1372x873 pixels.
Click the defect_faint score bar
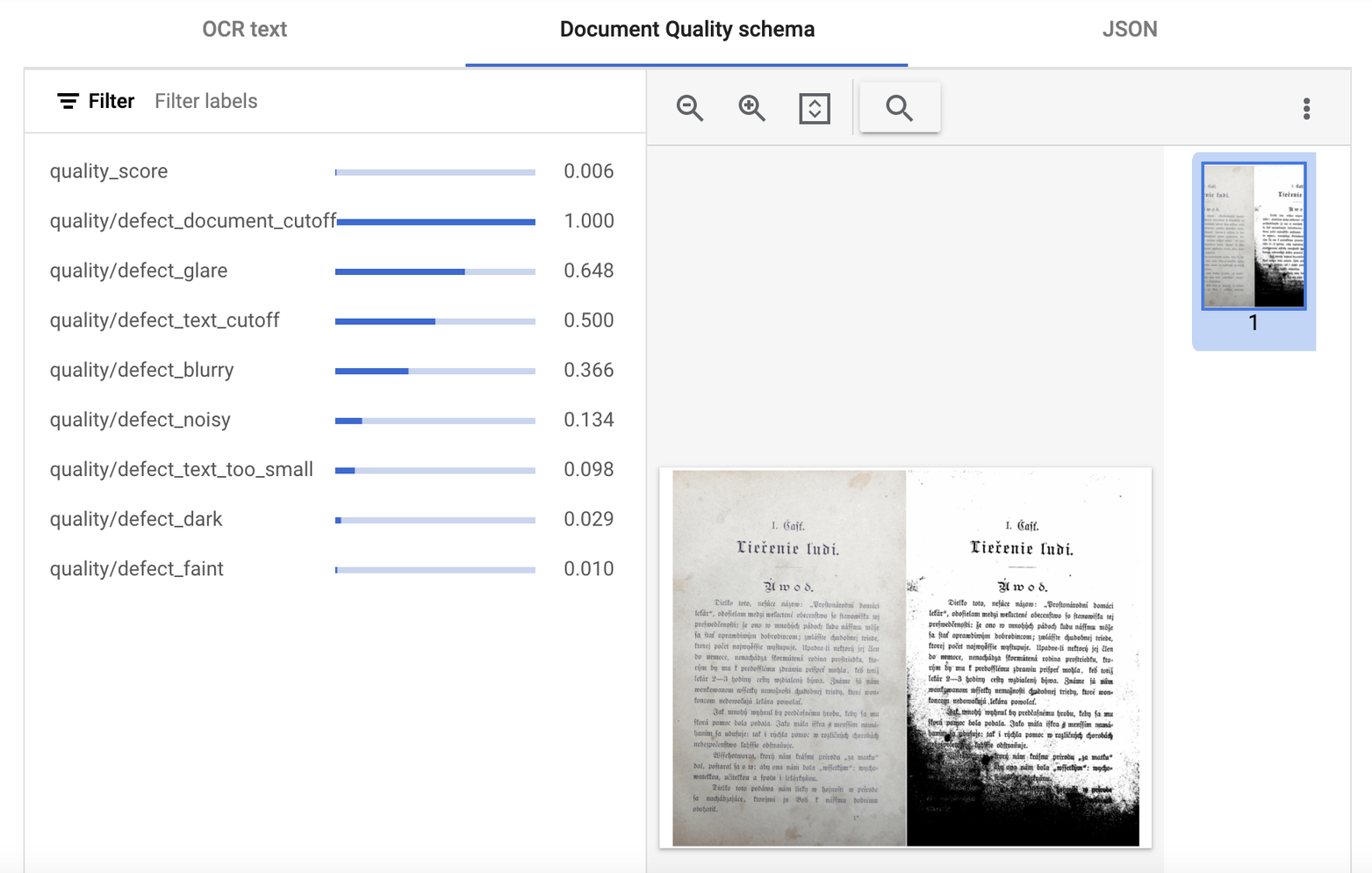(435, 570)
